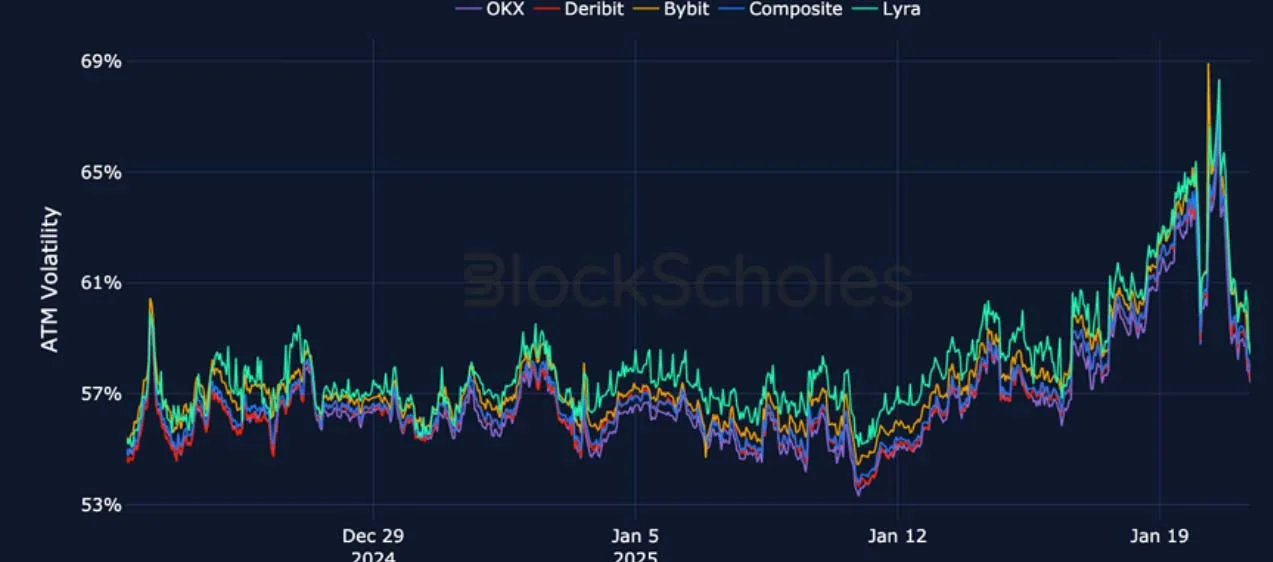Click the Dec 29 x-axis label
Image resolution: width=1273 pixels, height=562 pixels.
tap(372, 536)
